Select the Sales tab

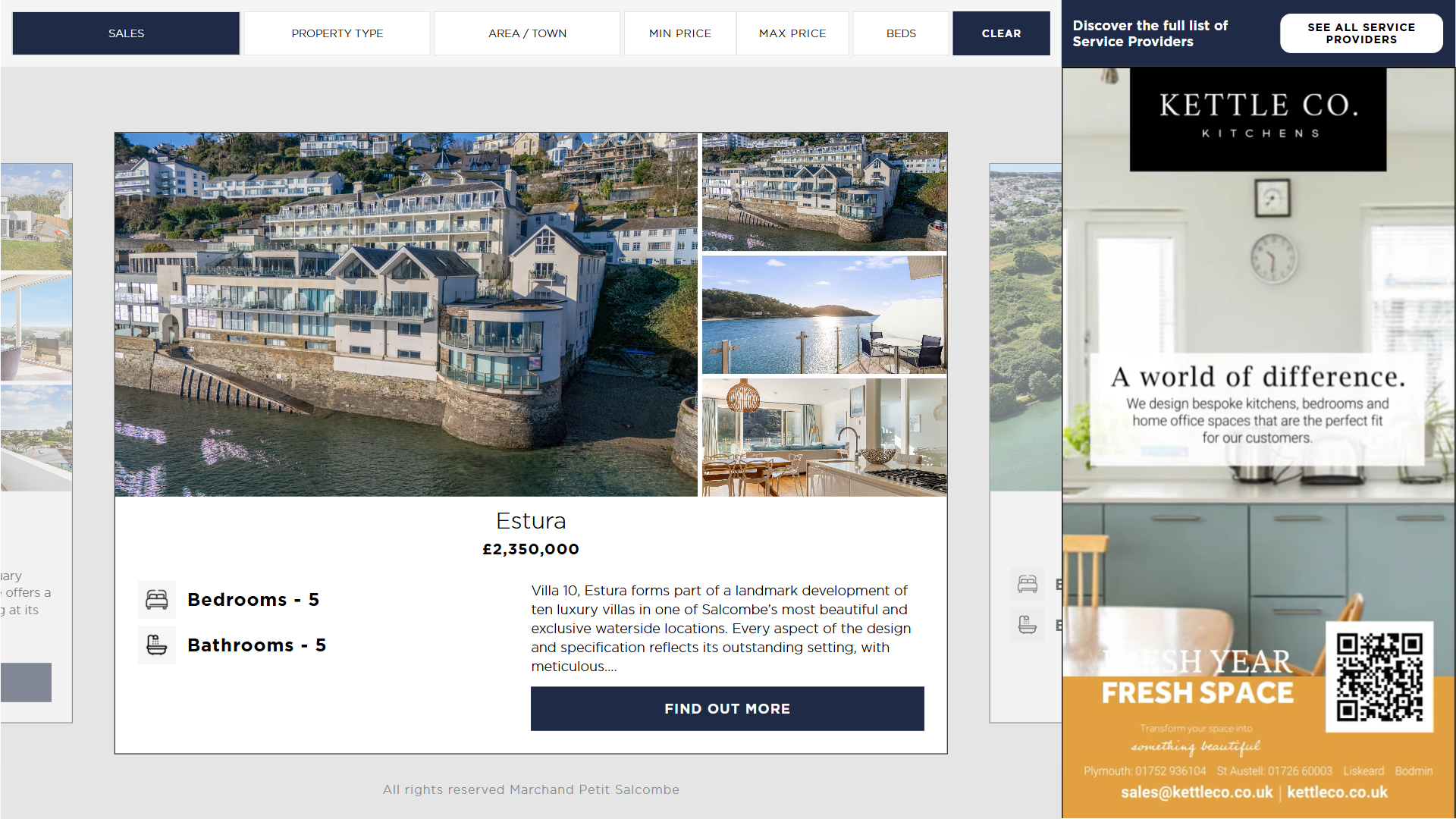pyautogui.click(x=126, y=33)
